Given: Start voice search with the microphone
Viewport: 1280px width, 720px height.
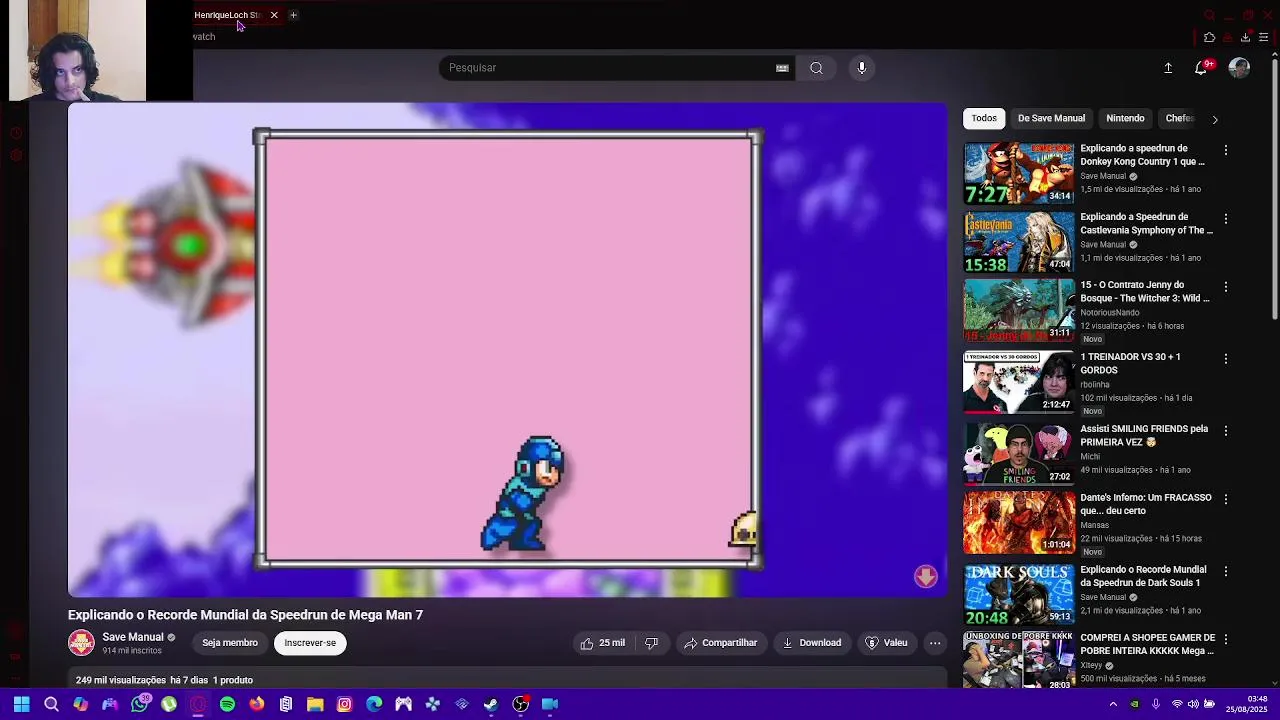Looking at the screenshot, I should (862, 68).
